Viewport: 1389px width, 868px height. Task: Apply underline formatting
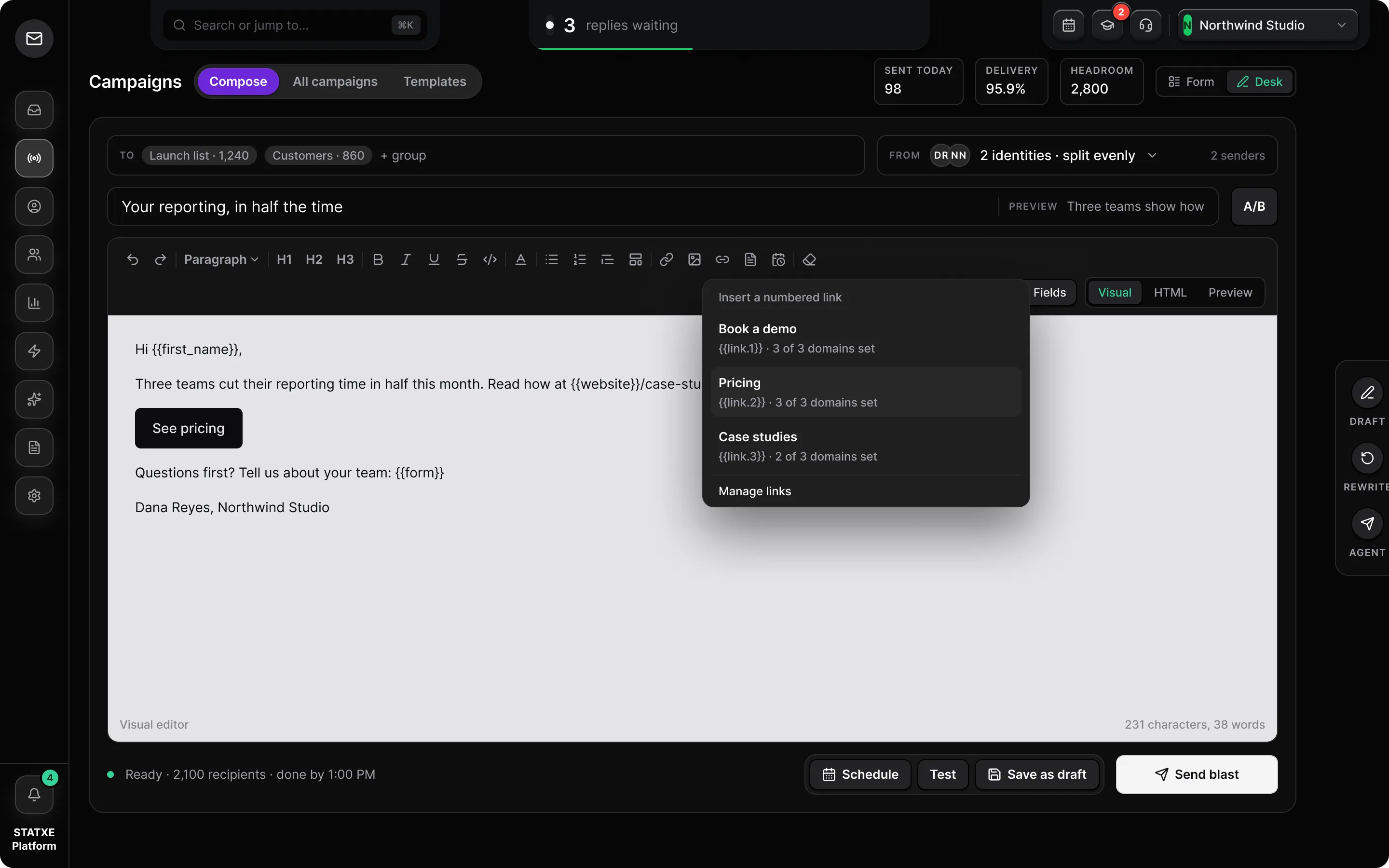(434, 259)
